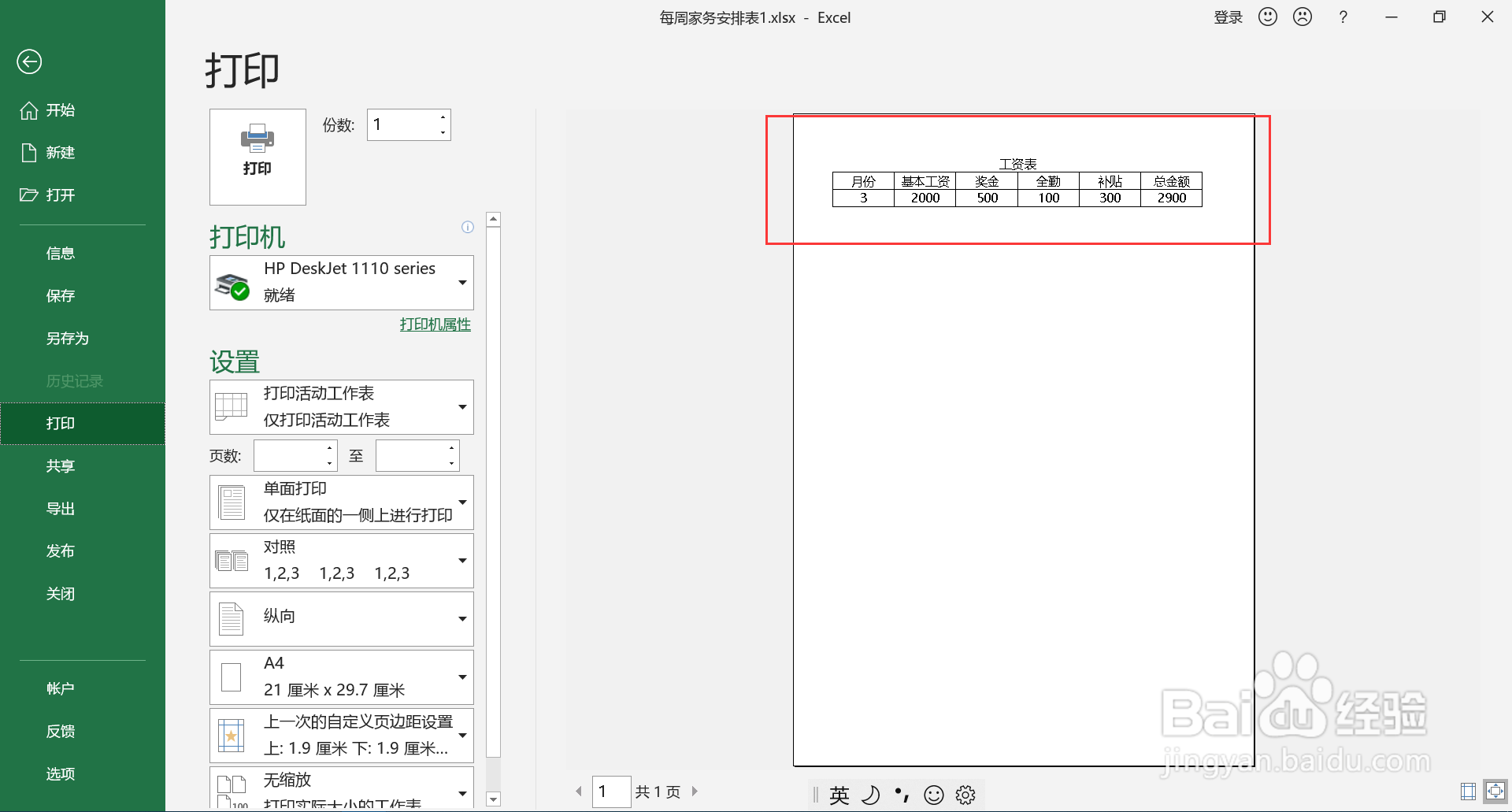This screenshot has height=812, width=1512.
Task: Increment the start page spinner up
Action: click(x=330, y=448)
